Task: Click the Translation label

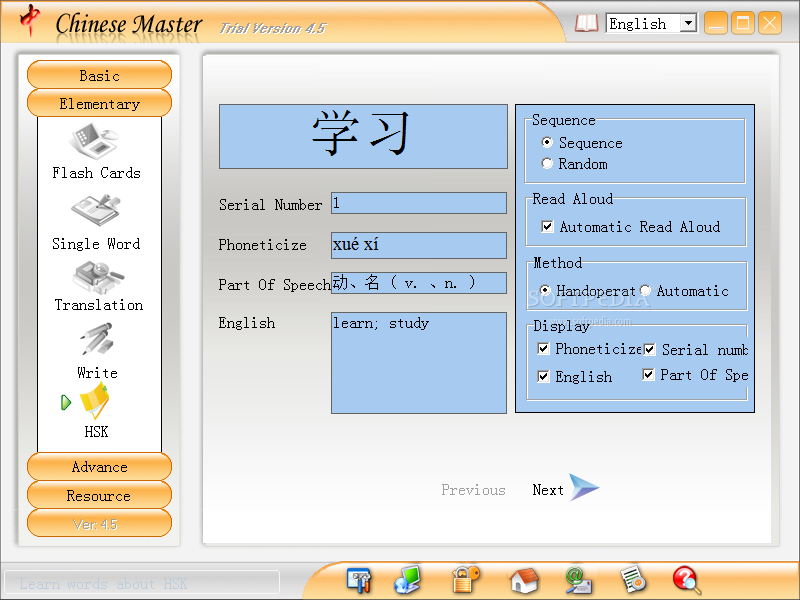Action: click(x=98, y=305)
